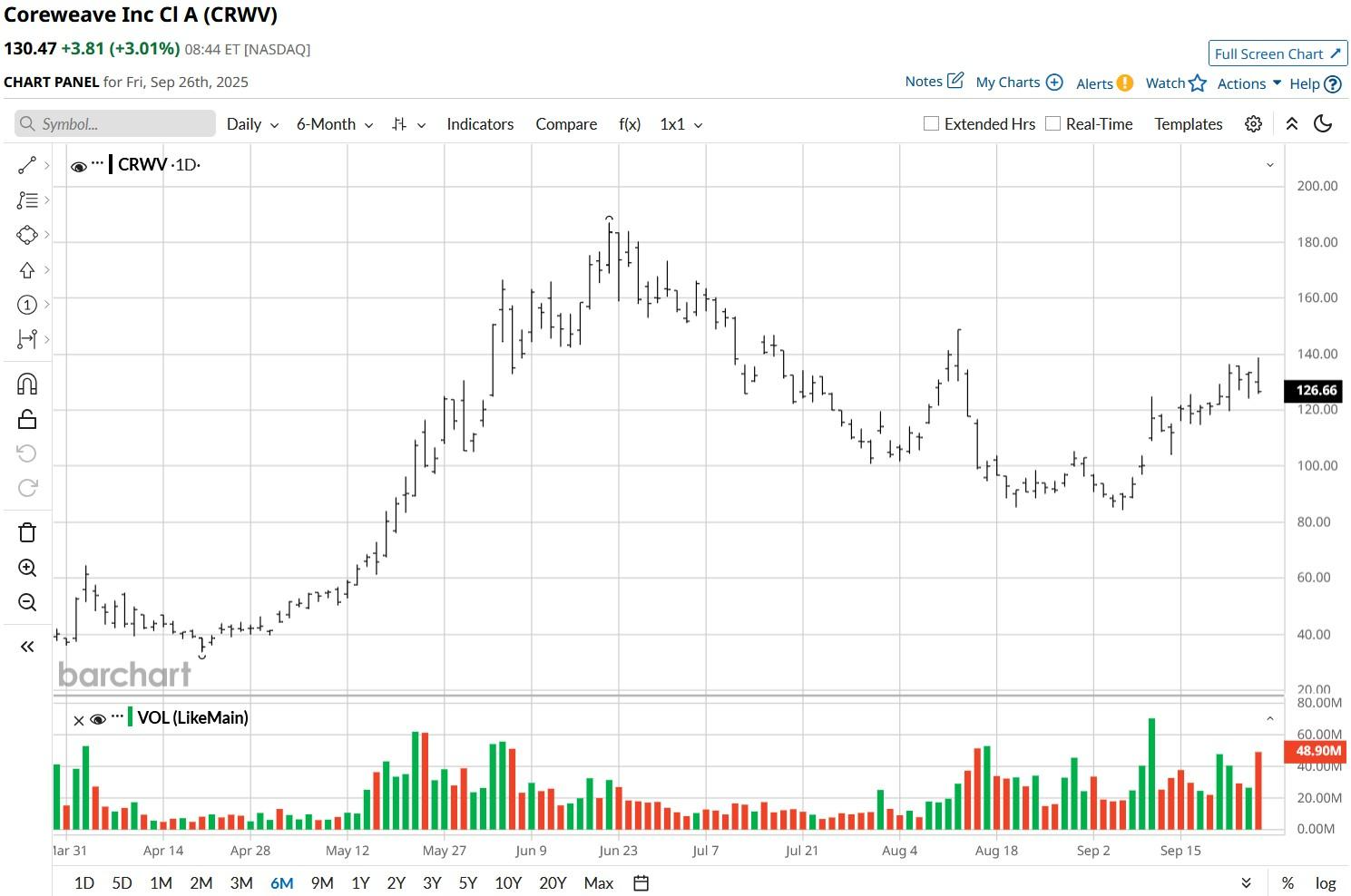This screenshot has height=896, width=1351.
Task: Select the trend line drawing tool
Action: (x=26, y=165)
